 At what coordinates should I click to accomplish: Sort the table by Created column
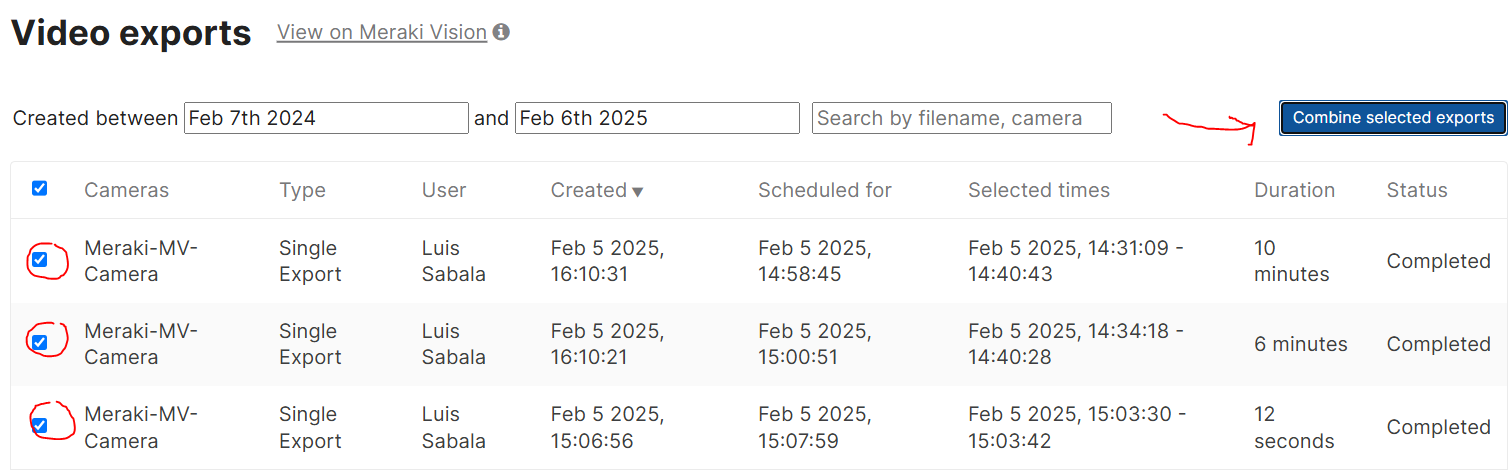[589, 190]
